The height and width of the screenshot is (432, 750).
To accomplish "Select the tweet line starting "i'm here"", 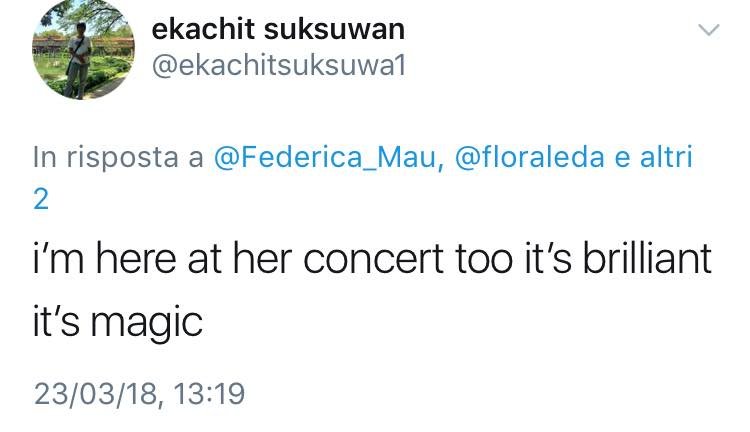I will (372, 260).
